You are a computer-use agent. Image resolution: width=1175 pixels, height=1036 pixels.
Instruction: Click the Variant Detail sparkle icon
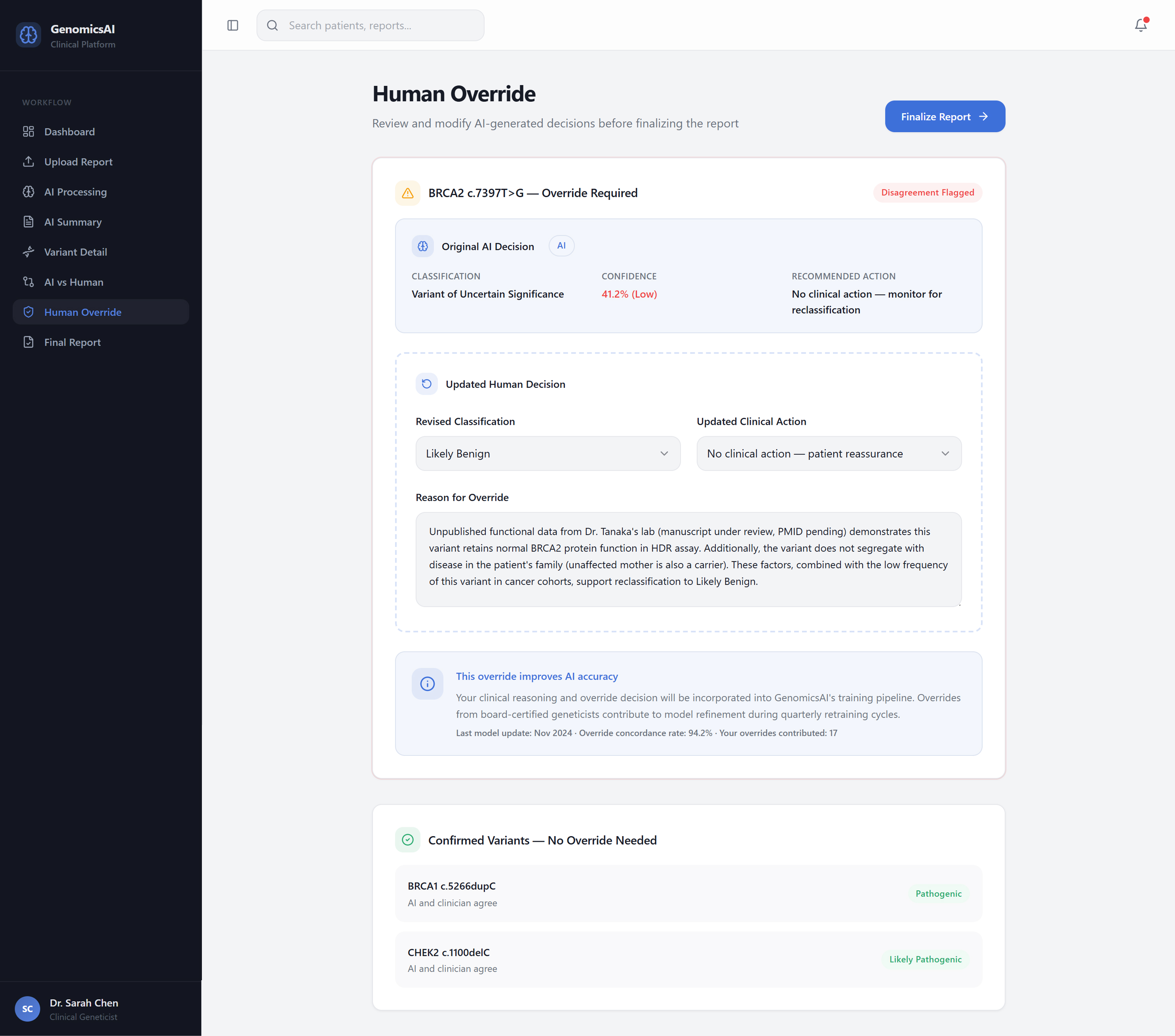28,252
